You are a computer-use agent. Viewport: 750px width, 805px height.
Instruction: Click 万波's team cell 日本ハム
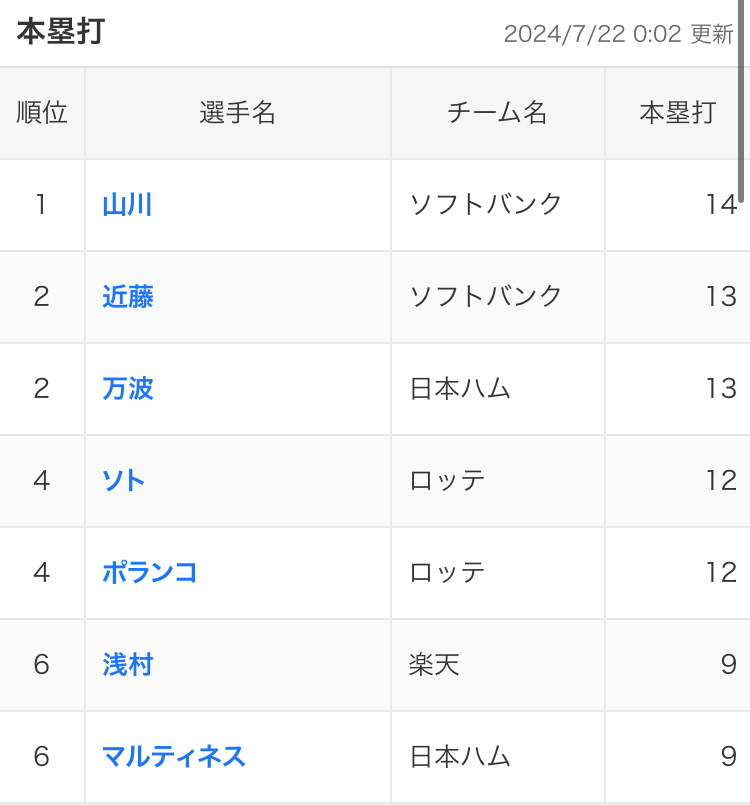[x=460, y=389]
